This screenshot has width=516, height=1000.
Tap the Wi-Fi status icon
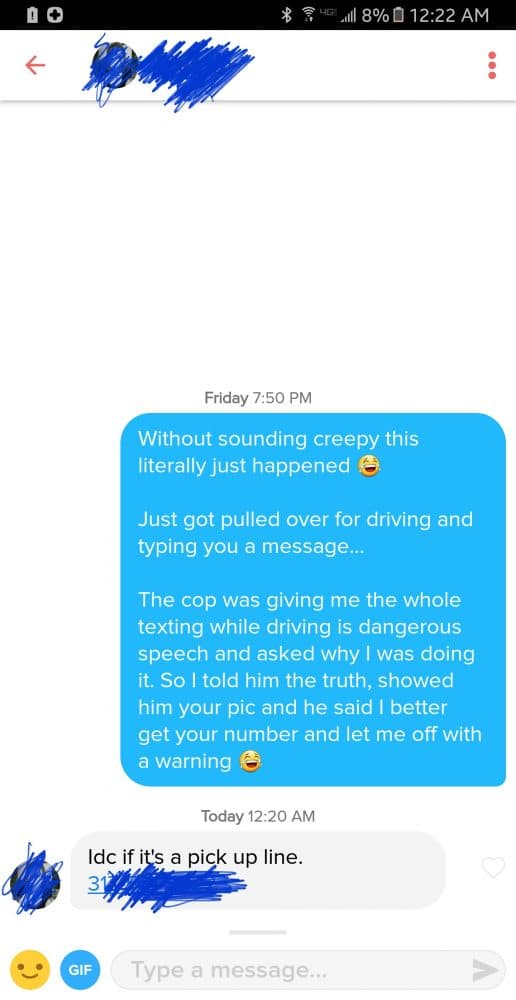point(309,15)
